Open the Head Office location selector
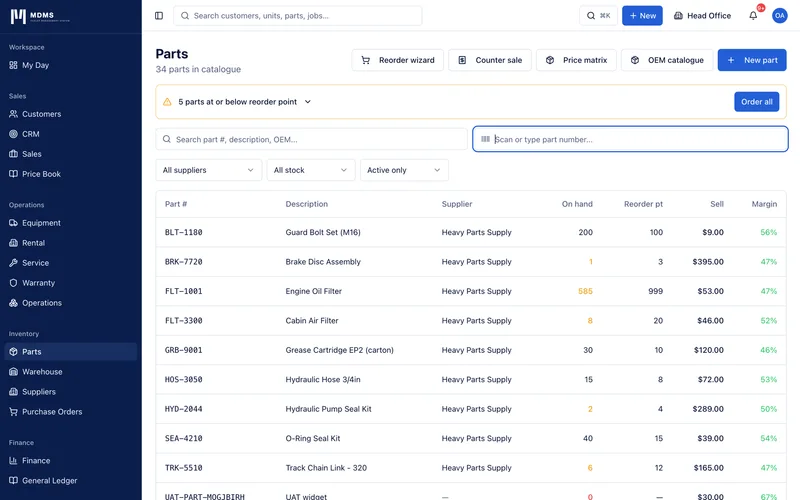 click(x=702, y=16)
